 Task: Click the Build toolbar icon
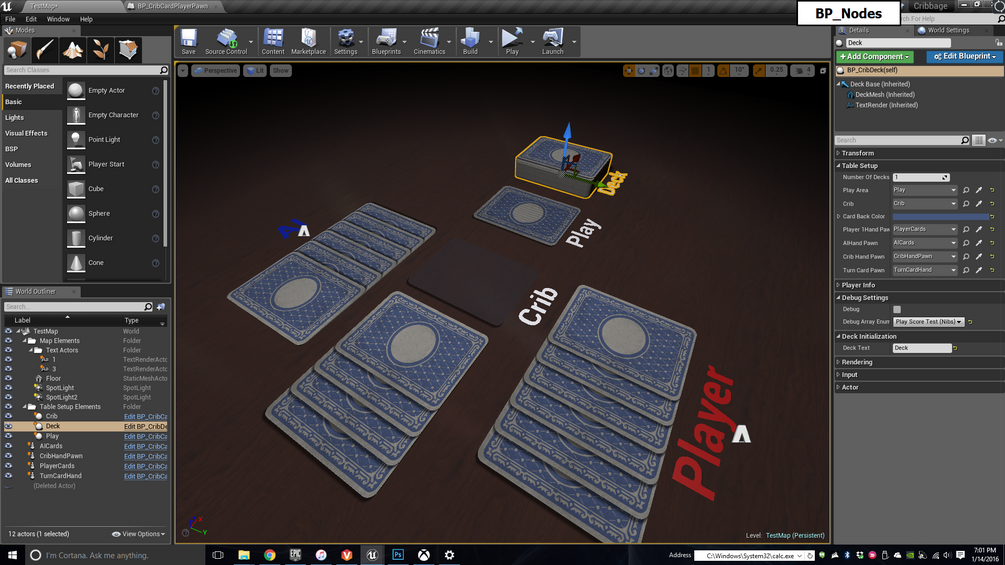click(470, 42)
